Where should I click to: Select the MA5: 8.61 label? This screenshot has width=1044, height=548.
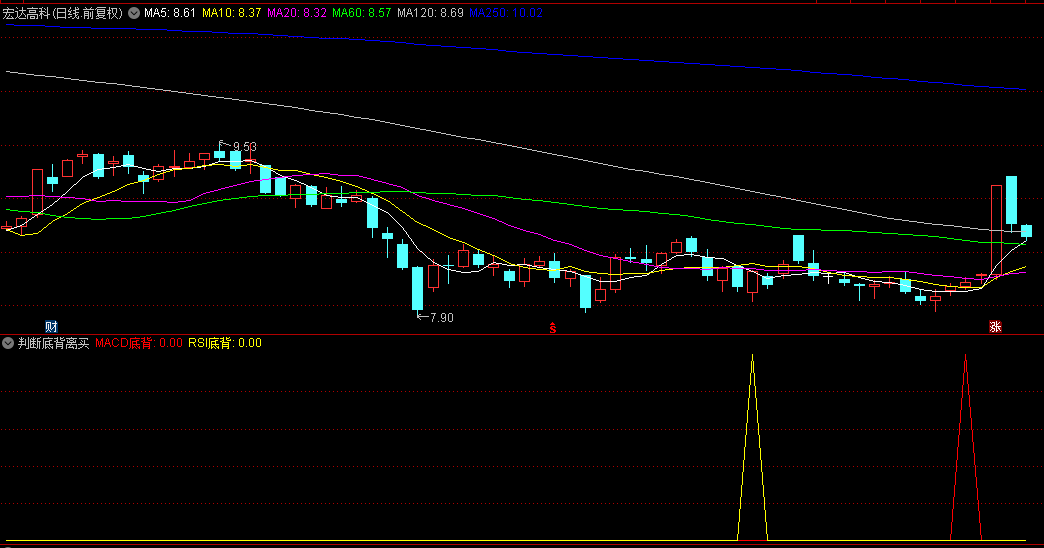tap(170, 13)
